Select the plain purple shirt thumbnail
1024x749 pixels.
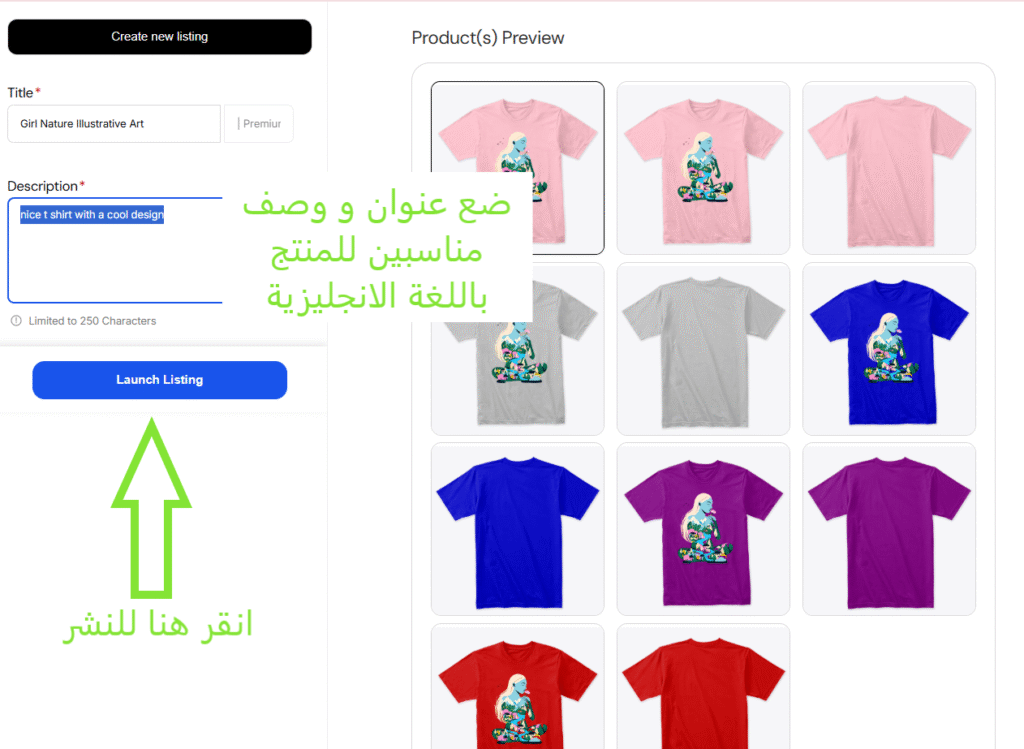point(889,529)
